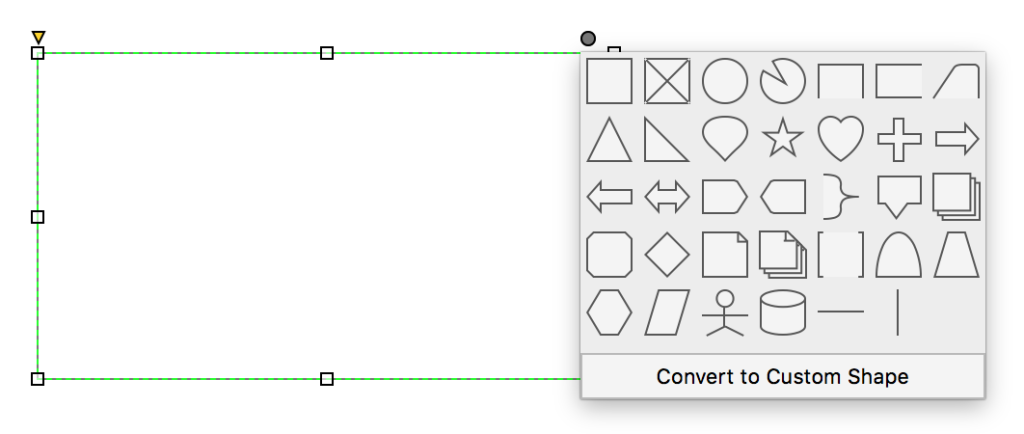Image resolution: width=1024 pixels, height=434 pixels.
Task: Choose the pie wedge circle shape
Action: pos(782,81)
